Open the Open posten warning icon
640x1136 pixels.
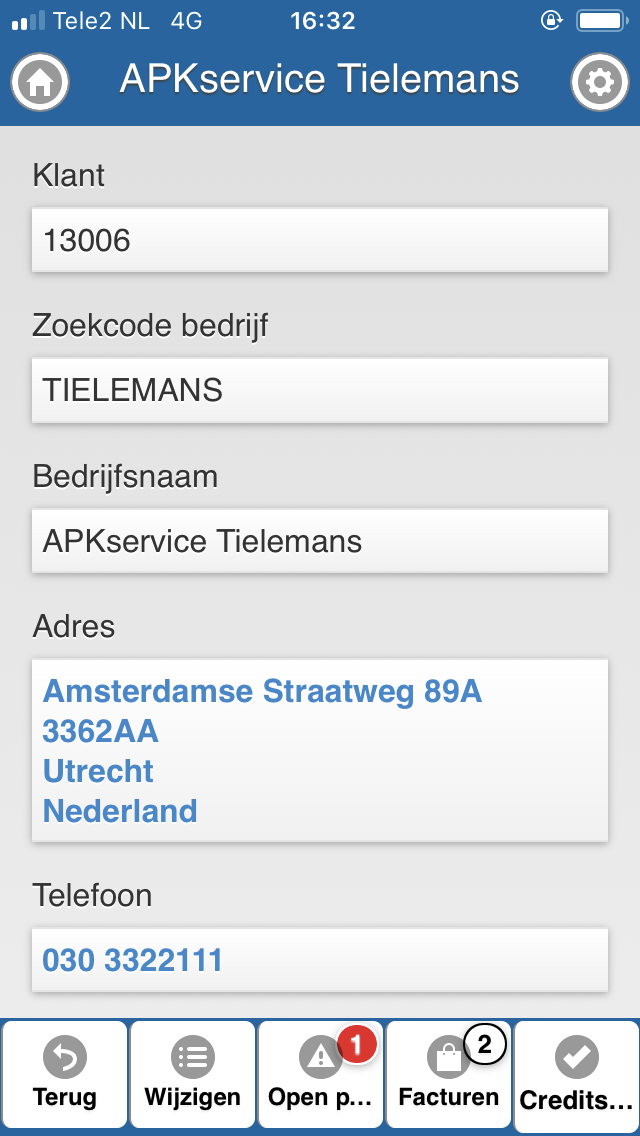pyautogui.click(x=320, y=1058)
